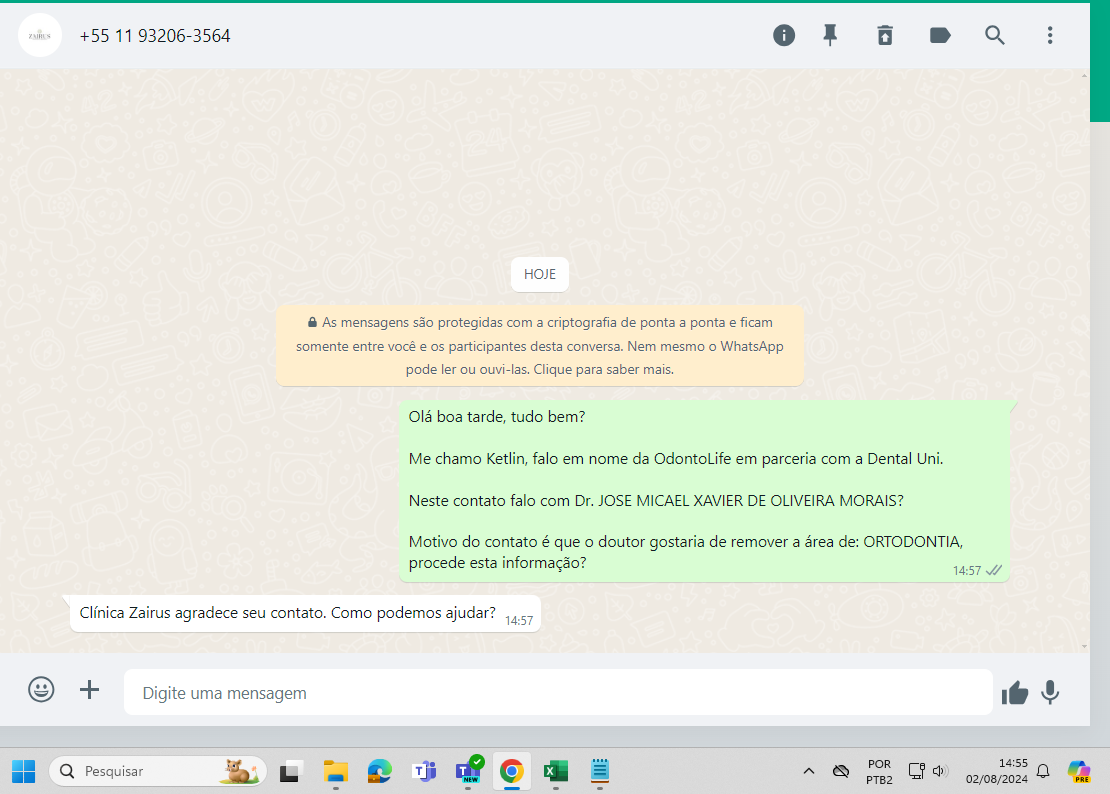This screenshot has width=1110, height=794.
Task: Open the Clínica Zairus contact avatar
Action: (40, 35)
